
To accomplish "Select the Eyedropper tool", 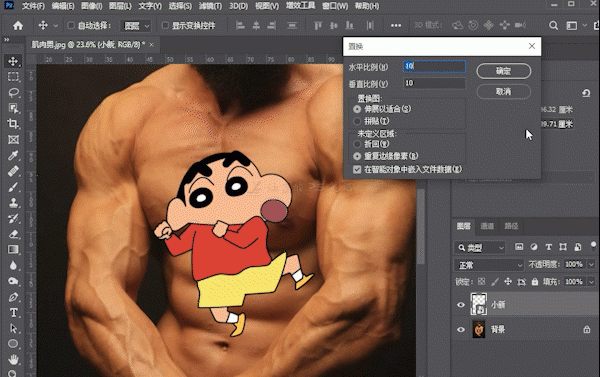I will pos(13,155).
